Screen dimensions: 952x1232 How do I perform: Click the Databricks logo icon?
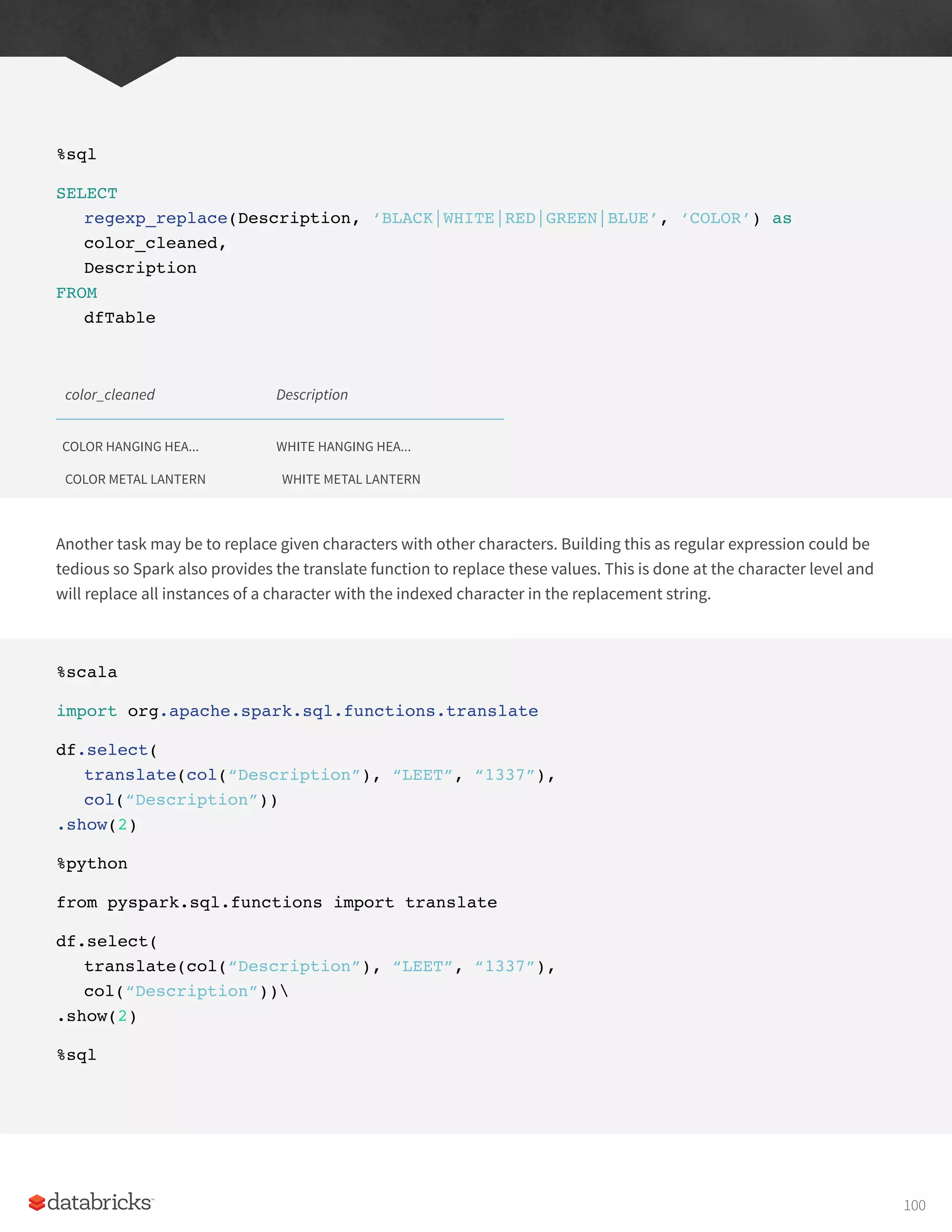point(37,1203)
